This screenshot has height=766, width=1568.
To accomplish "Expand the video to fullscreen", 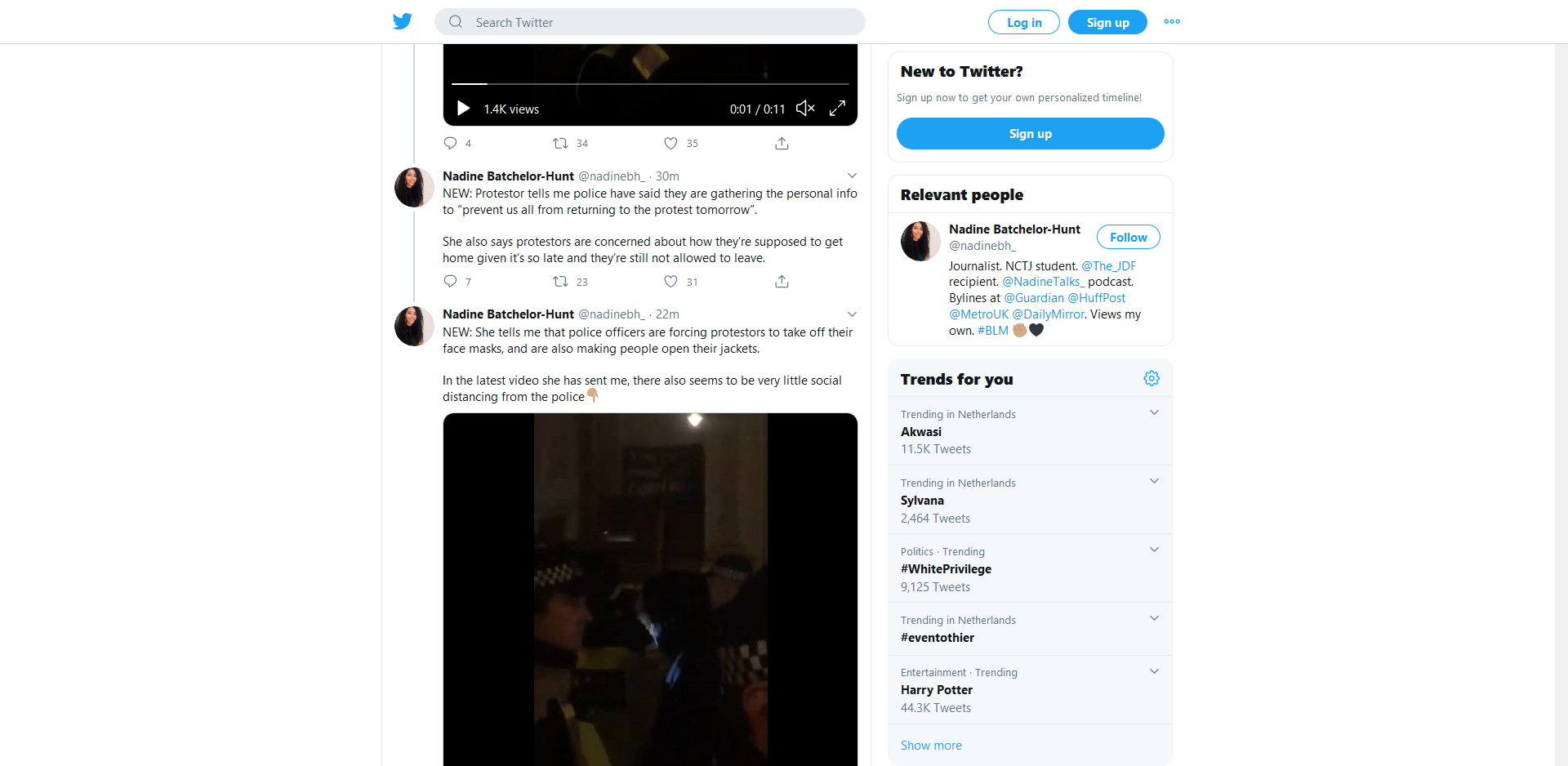I will [837, 109].
